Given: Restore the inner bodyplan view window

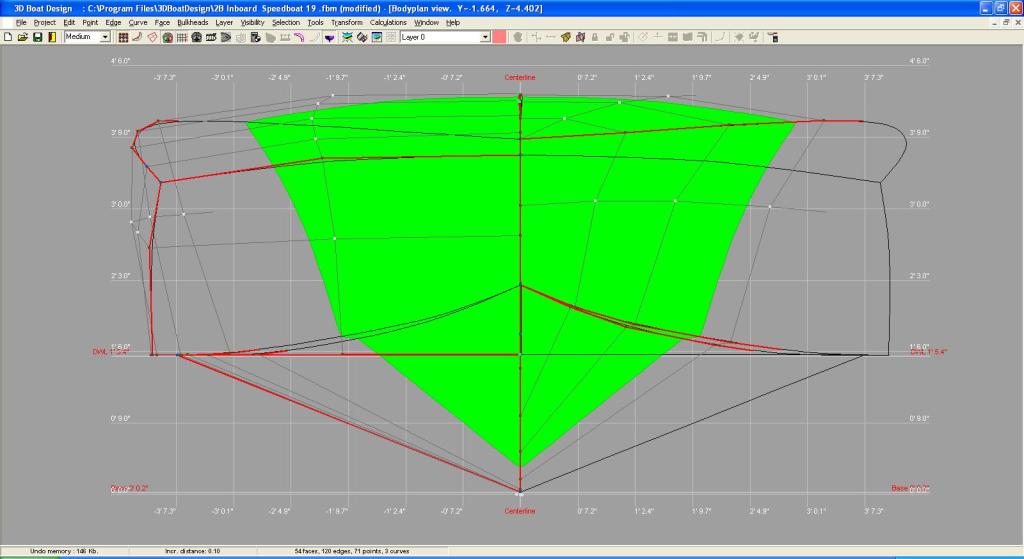Looking at the screenshot, I should (1000, 22).
